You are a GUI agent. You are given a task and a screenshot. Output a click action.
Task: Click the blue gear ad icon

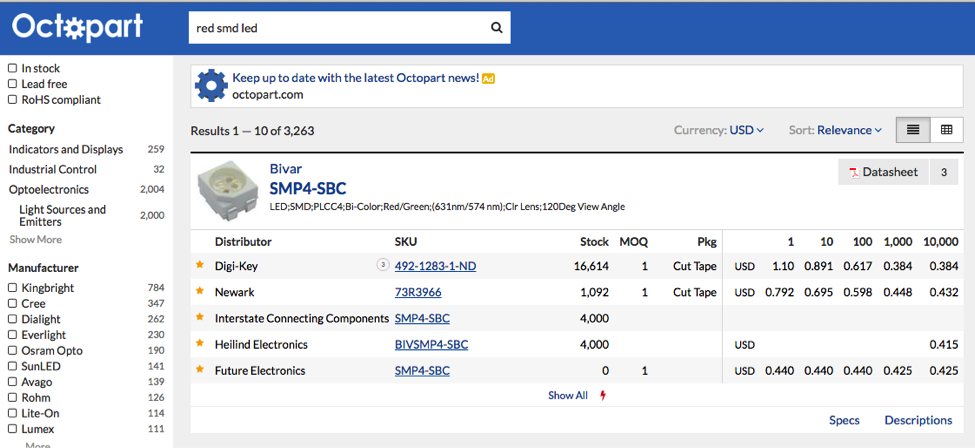point(211,86)
